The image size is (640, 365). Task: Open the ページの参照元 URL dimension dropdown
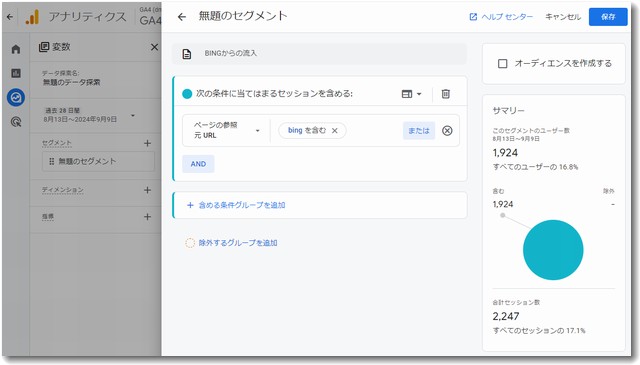click(x=227, y=130)
